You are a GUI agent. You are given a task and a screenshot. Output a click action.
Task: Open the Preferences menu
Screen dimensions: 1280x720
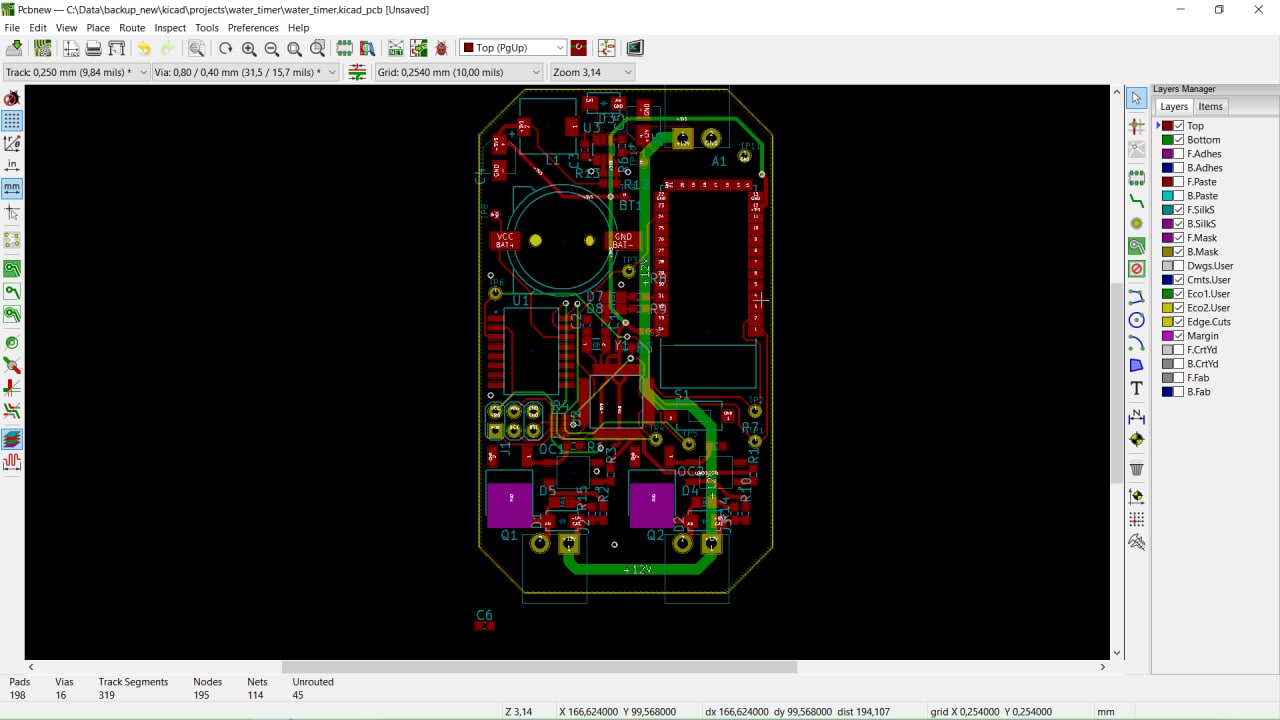[253, 28]
